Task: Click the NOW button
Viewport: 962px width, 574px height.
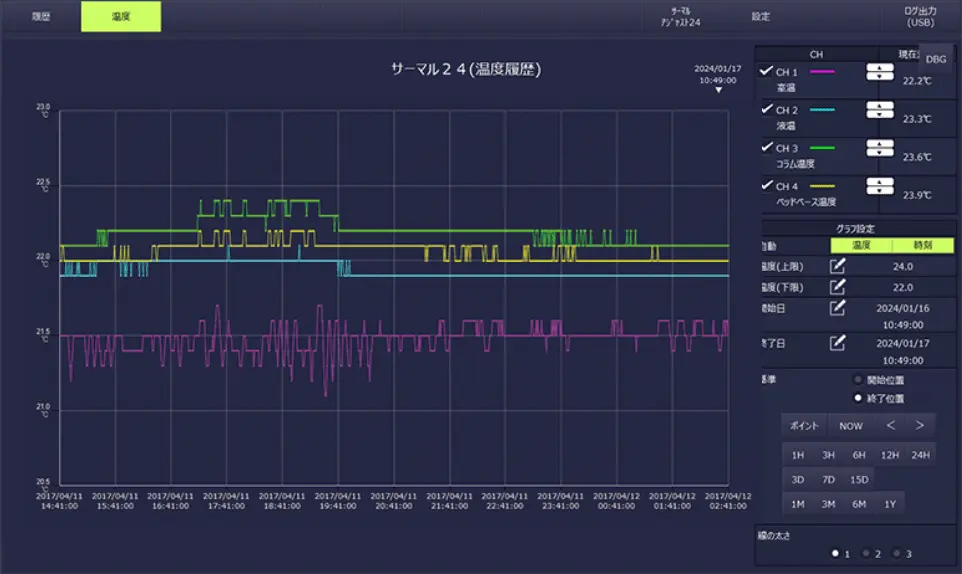Action: click(x=851, y=426)
